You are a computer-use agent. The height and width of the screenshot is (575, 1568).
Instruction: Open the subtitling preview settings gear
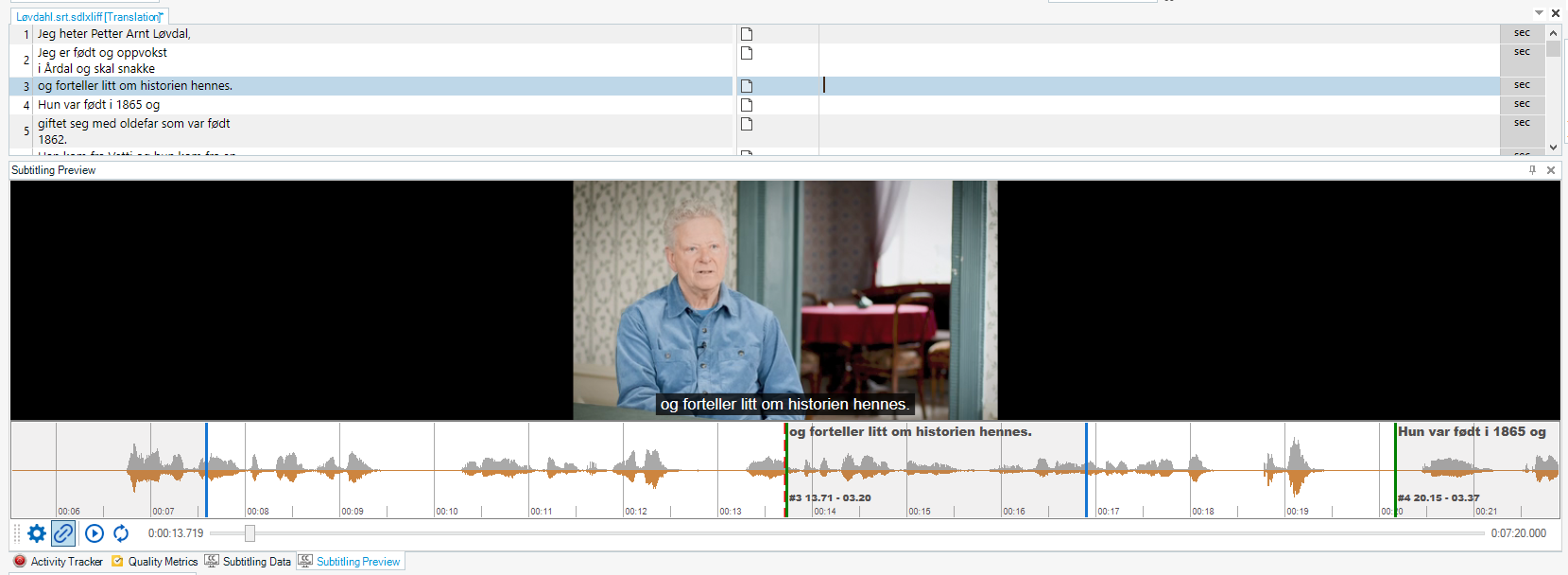(37, 533)
